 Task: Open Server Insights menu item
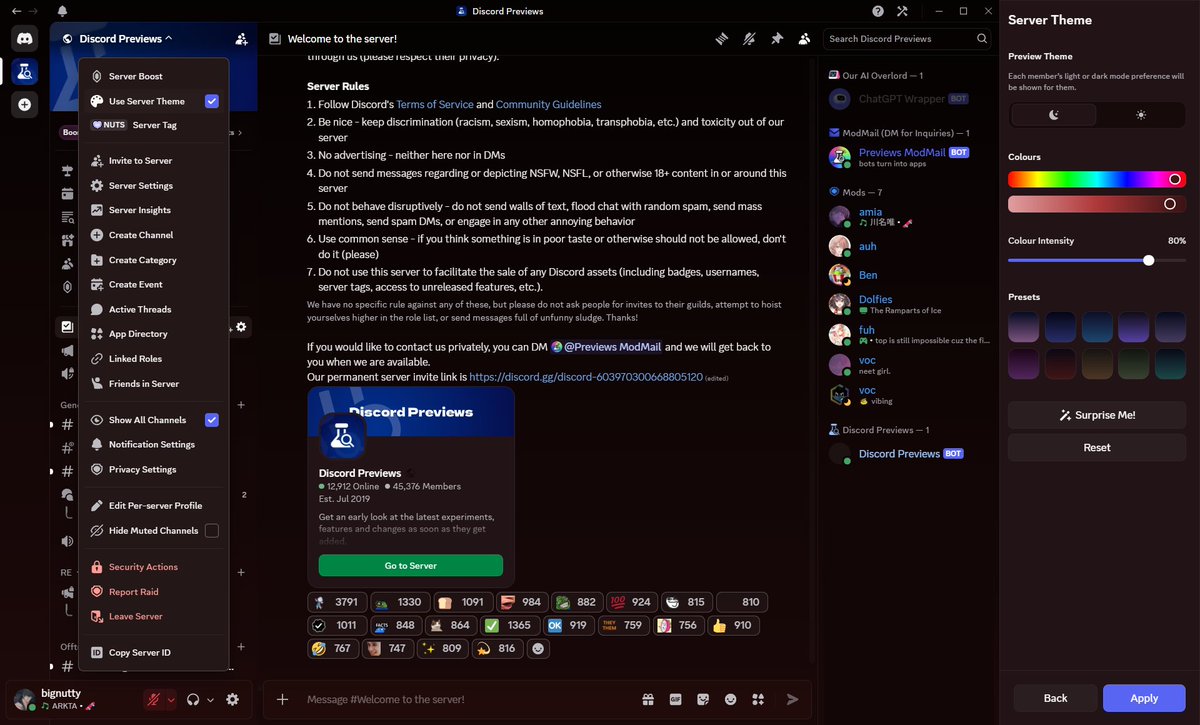click(x=154, y=210)
